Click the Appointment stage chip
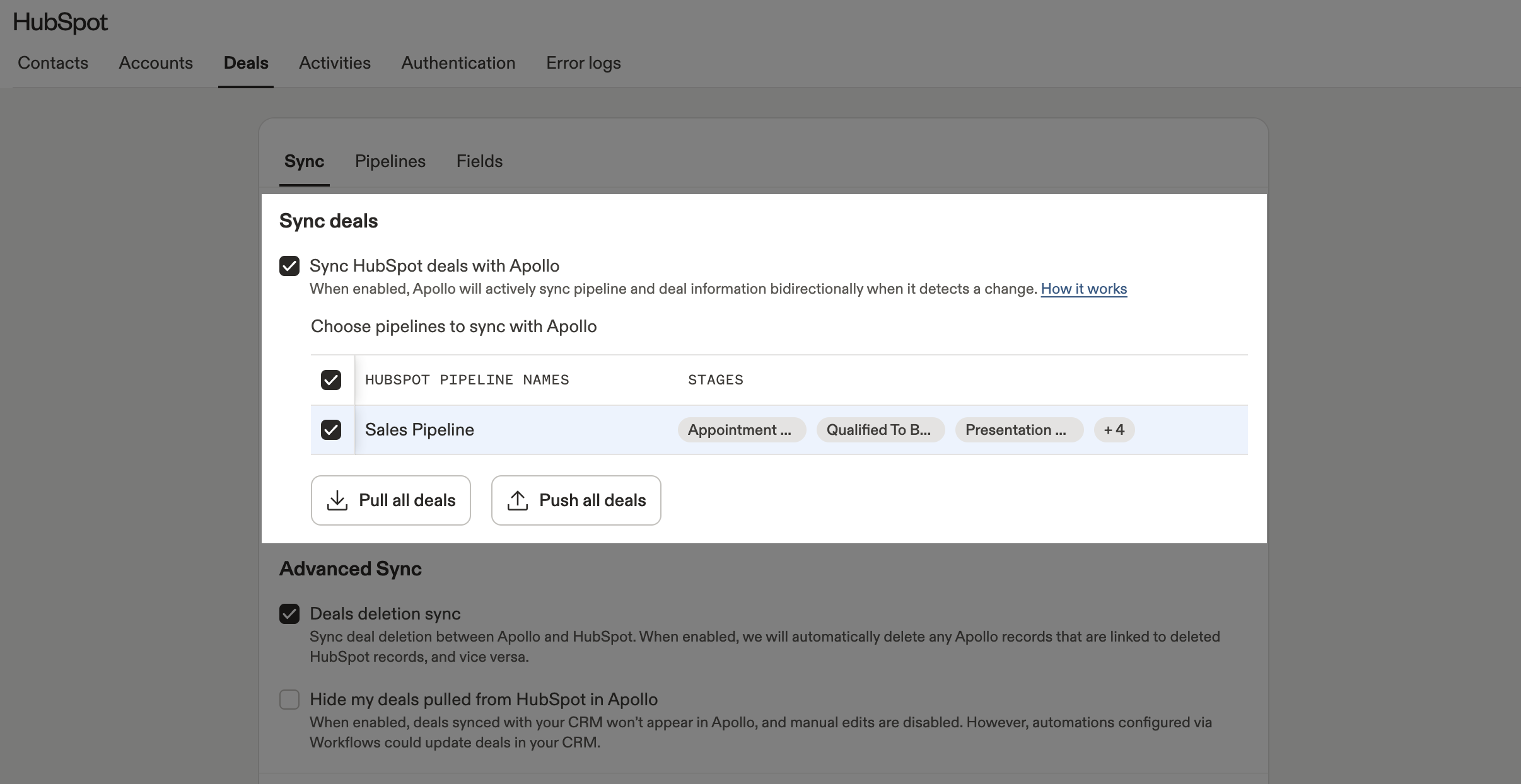 pos(742,430)
